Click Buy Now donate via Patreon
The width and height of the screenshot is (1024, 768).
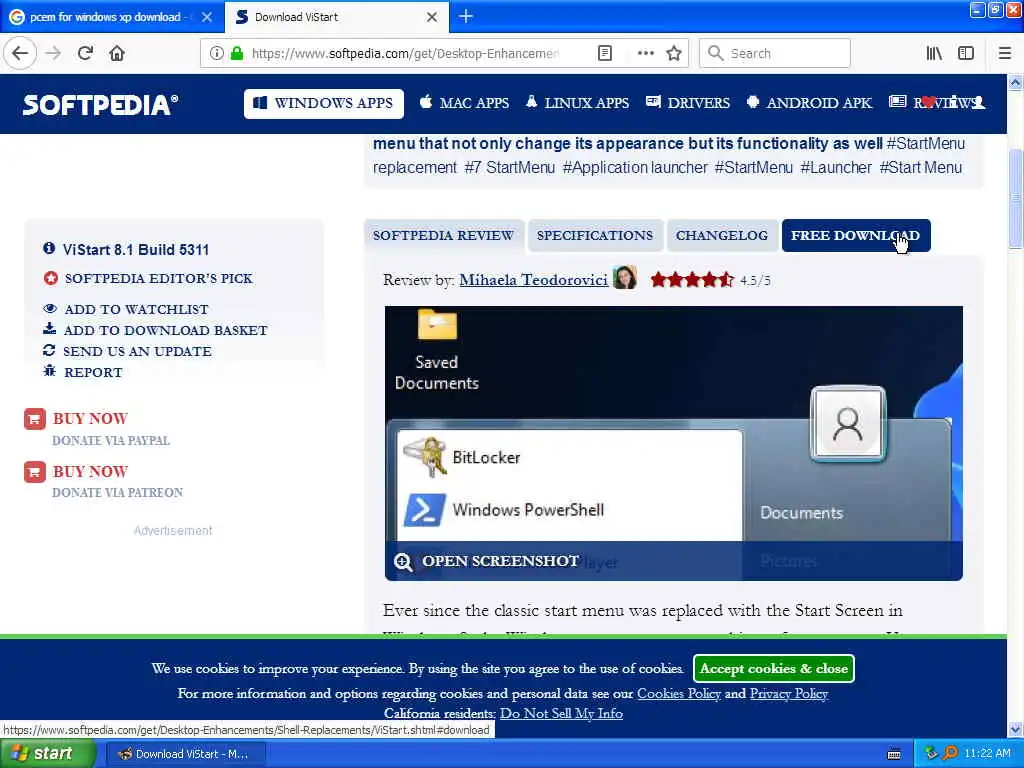(103, 481)
